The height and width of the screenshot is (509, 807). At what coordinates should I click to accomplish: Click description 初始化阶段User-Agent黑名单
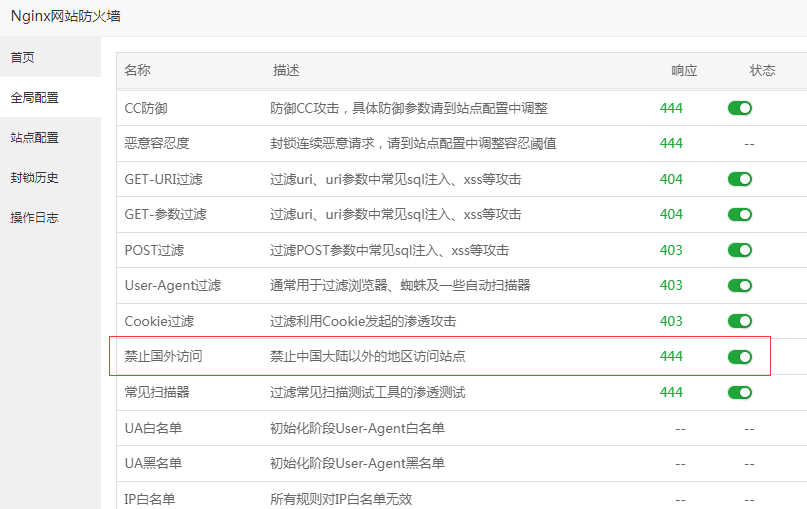point(358,463)
